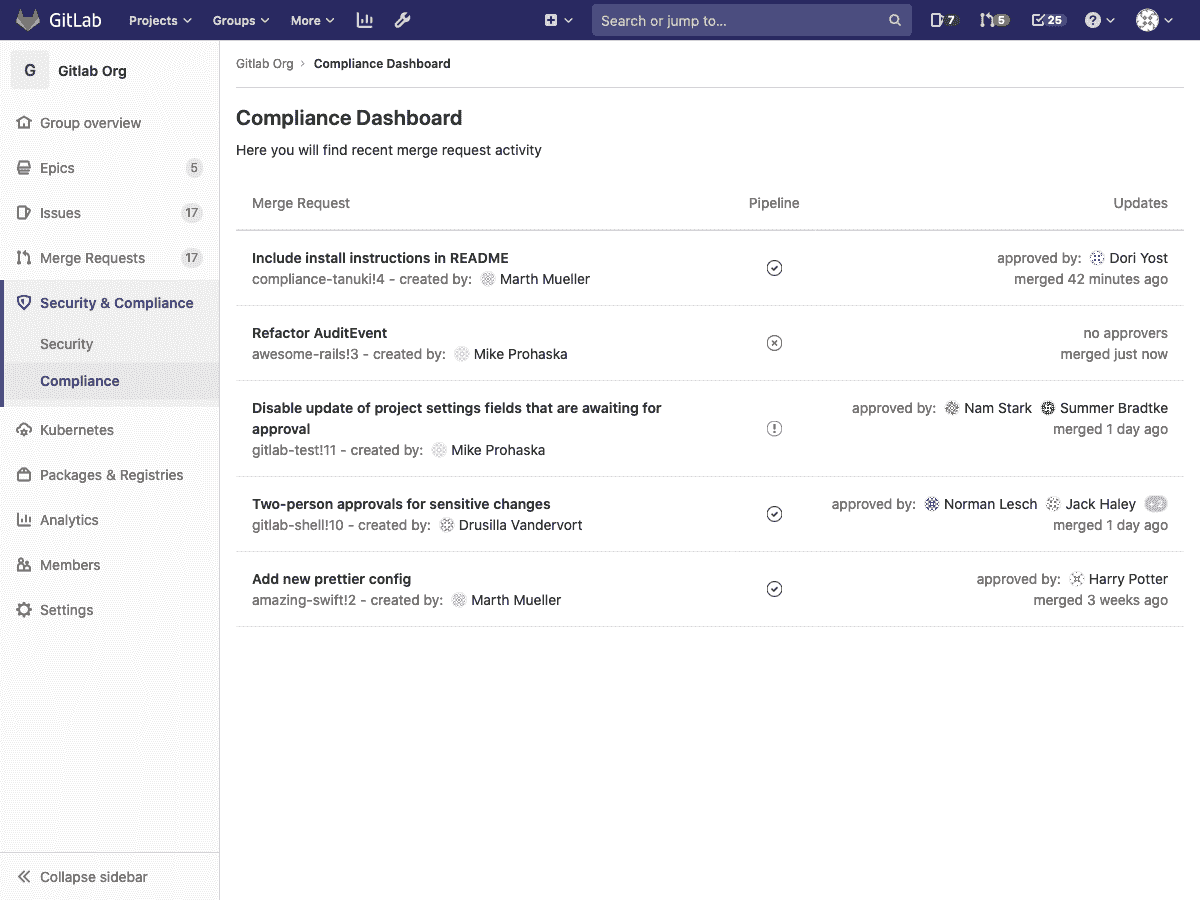This screenshot has height=900, width=1200.
Task: Open the Projects dropdown
Action: pos(159,20)
